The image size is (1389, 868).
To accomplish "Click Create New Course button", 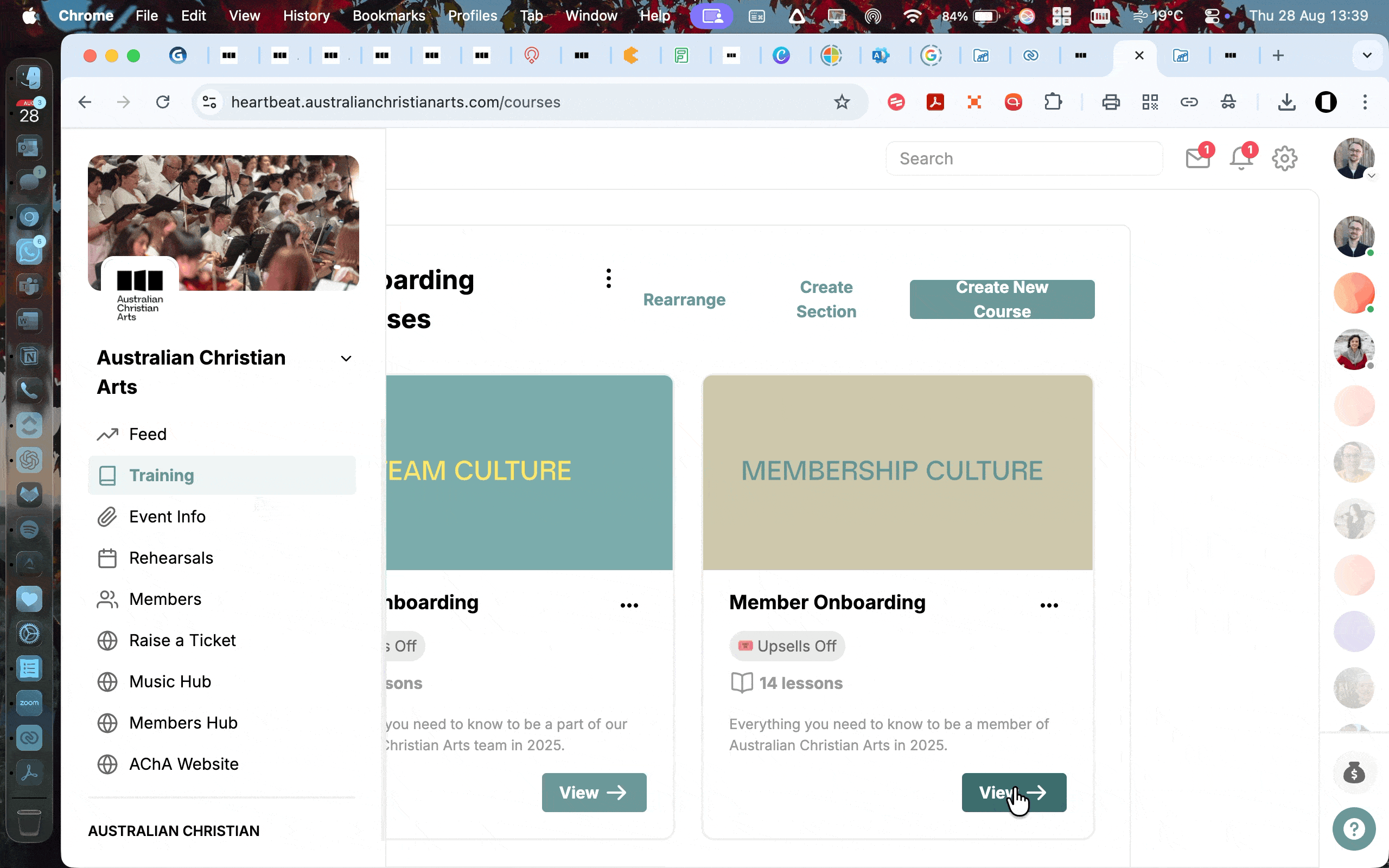I will pyautogui.click(x=1002, y=299).
